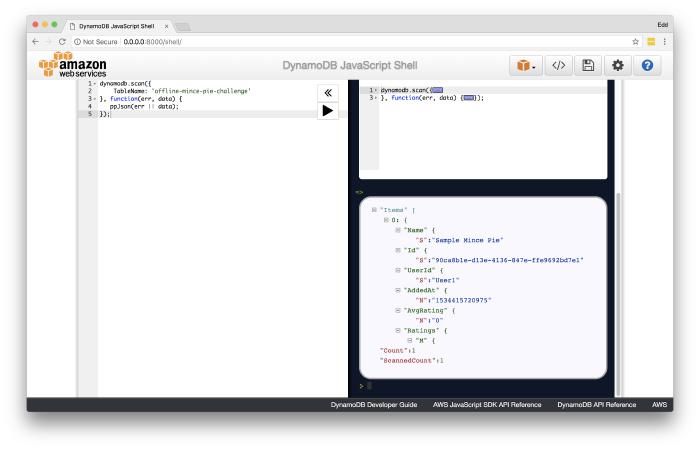This screenshot has height=450, width=700.
Task: Click the Edd profile label
Action: pyautogui.click(x=662, y=25)
